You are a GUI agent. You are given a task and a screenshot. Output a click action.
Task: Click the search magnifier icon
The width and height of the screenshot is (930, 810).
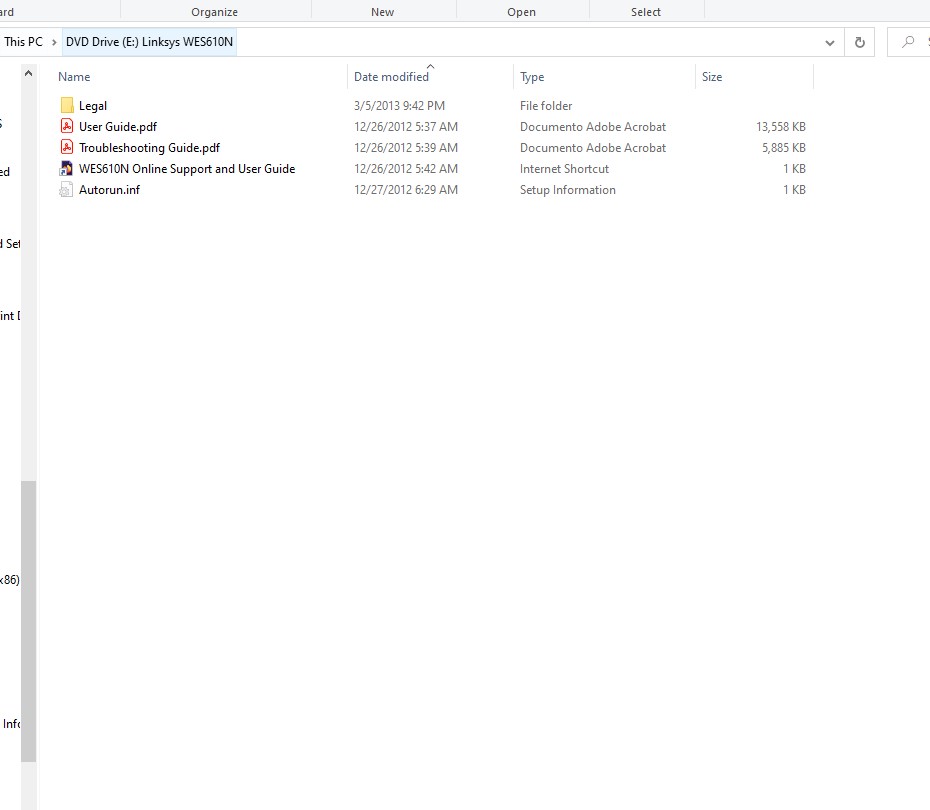(x=908, y=42)
